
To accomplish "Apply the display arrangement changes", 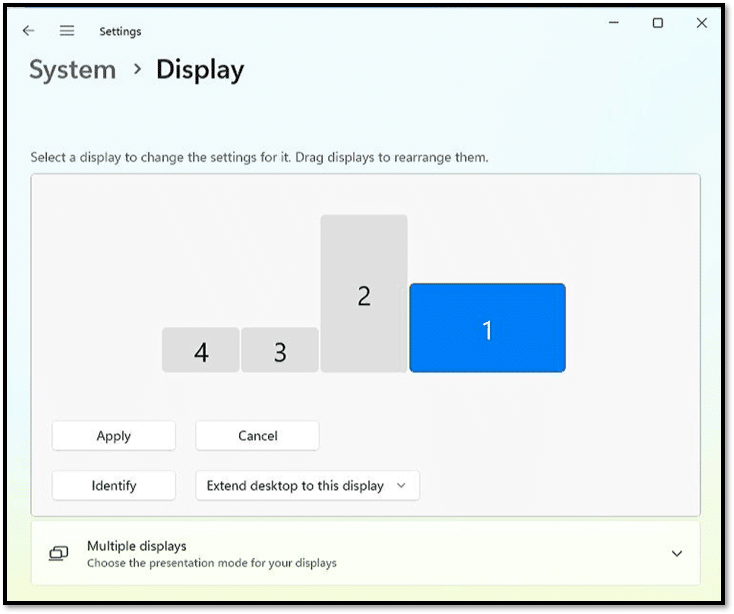I will [114, 436].
